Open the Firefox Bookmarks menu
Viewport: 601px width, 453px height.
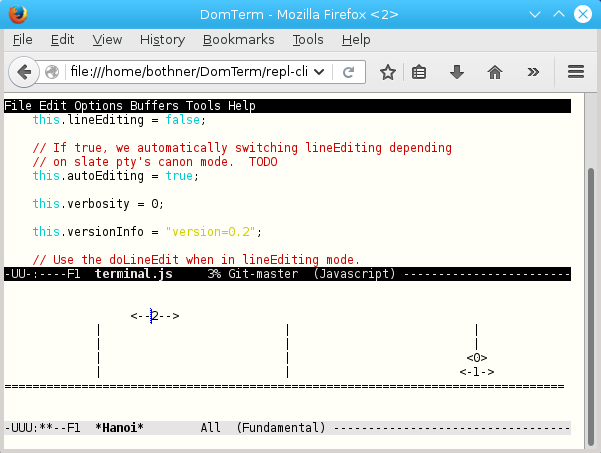238,40
